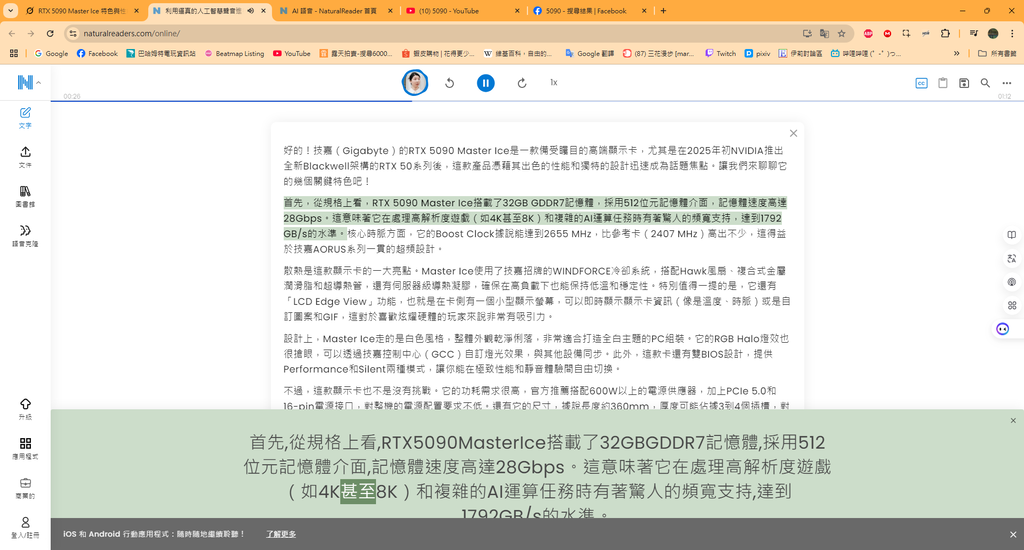1024x550 pixels.
Task: Expand the NaturalReader logo menu
Action: tap(29, 82)
